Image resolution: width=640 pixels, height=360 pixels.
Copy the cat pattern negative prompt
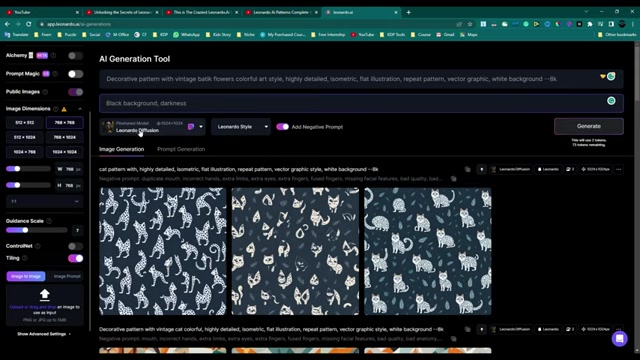(453, 179)
